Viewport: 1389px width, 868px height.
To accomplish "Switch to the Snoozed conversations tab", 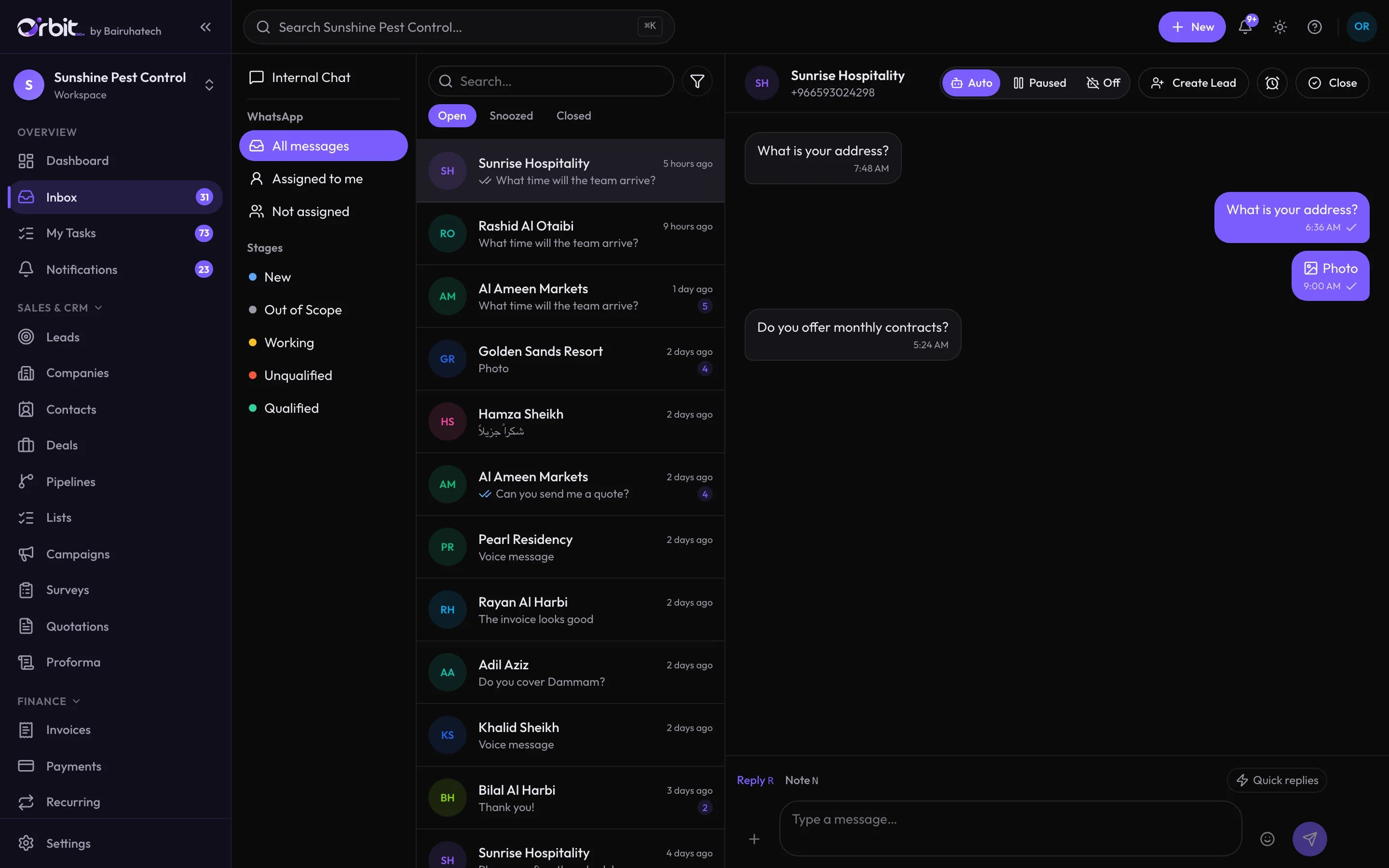I will click(x=511, y=116).
